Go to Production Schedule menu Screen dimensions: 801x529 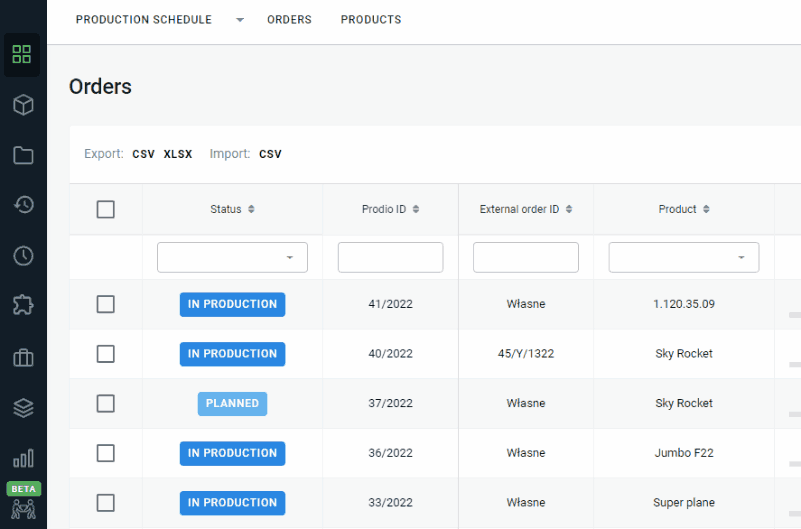144,19
